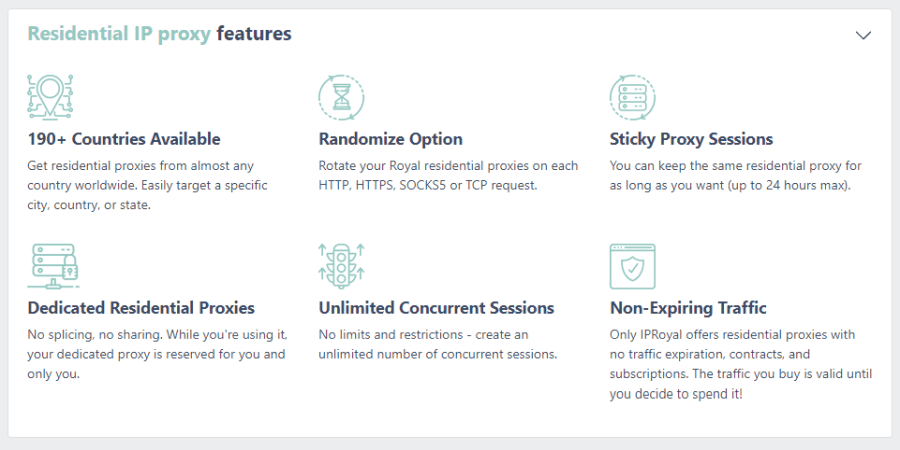Collapse the Residential IP proxy features section
This screenshot has width=900, height=450.
point(863,35)
